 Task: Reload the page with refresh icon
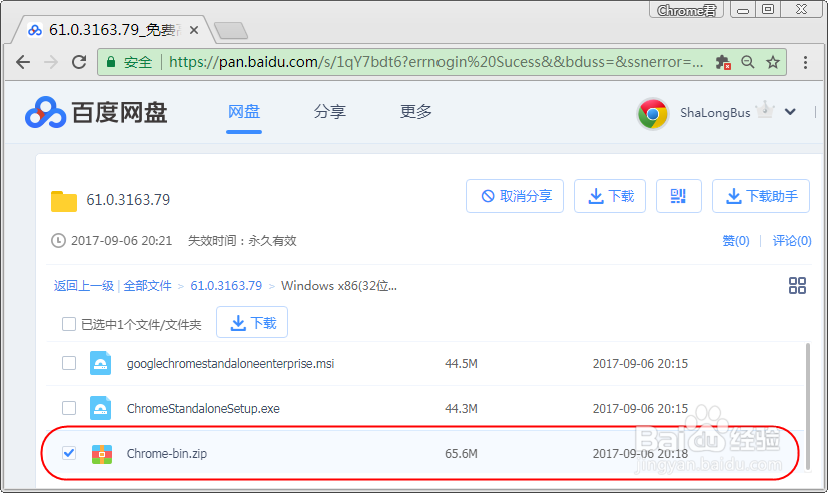[x=79, y=62]
